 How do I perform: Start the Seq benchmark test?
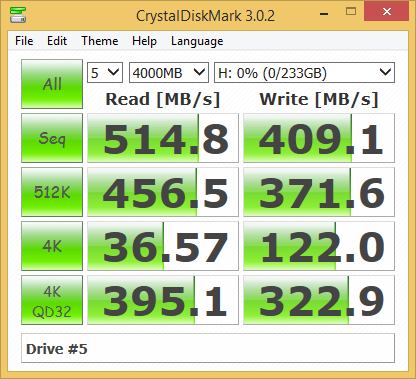click(52, 138)
